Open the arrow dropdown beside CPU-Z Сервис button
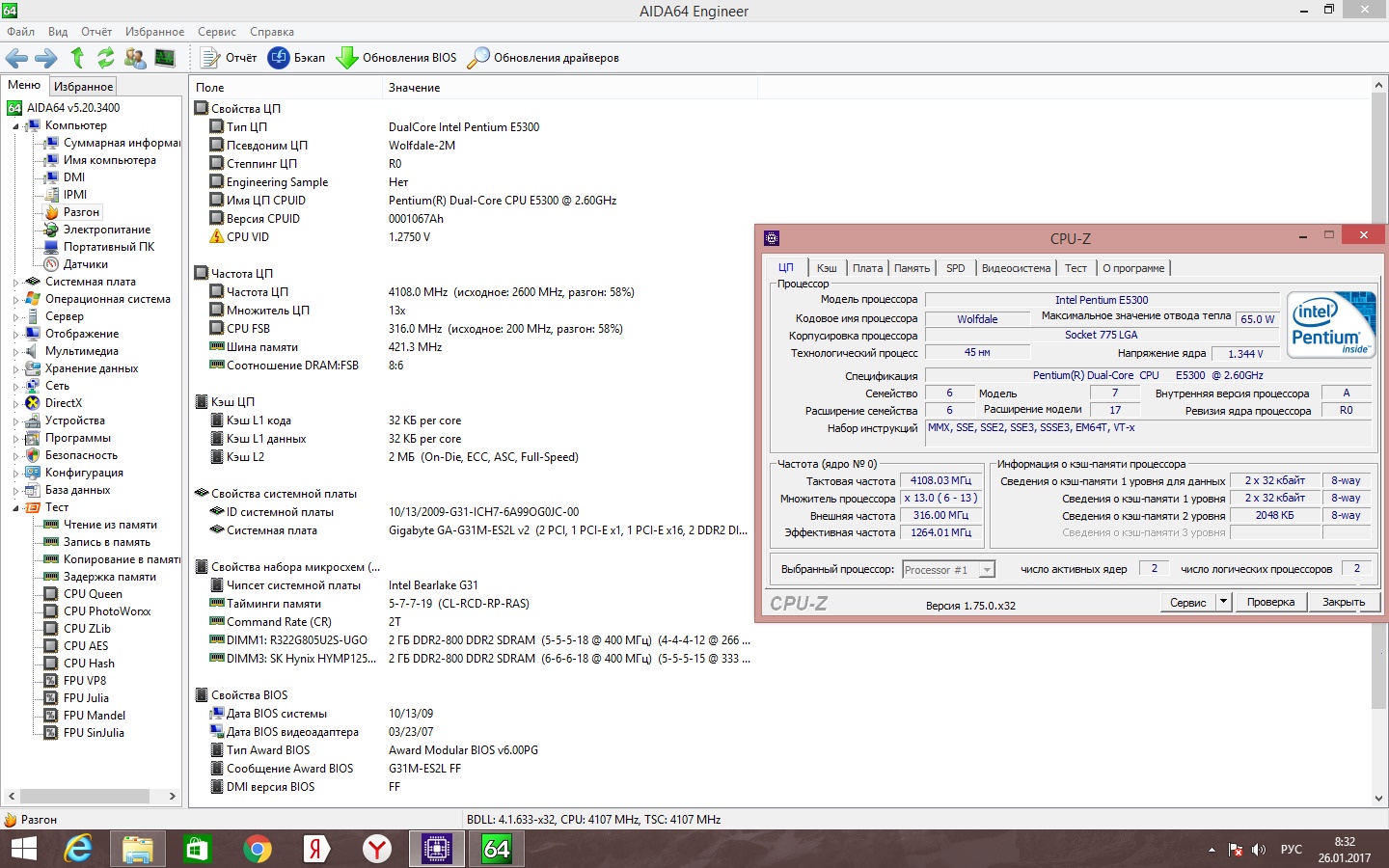This screenshot has height=868, width=1389. 1223,602
